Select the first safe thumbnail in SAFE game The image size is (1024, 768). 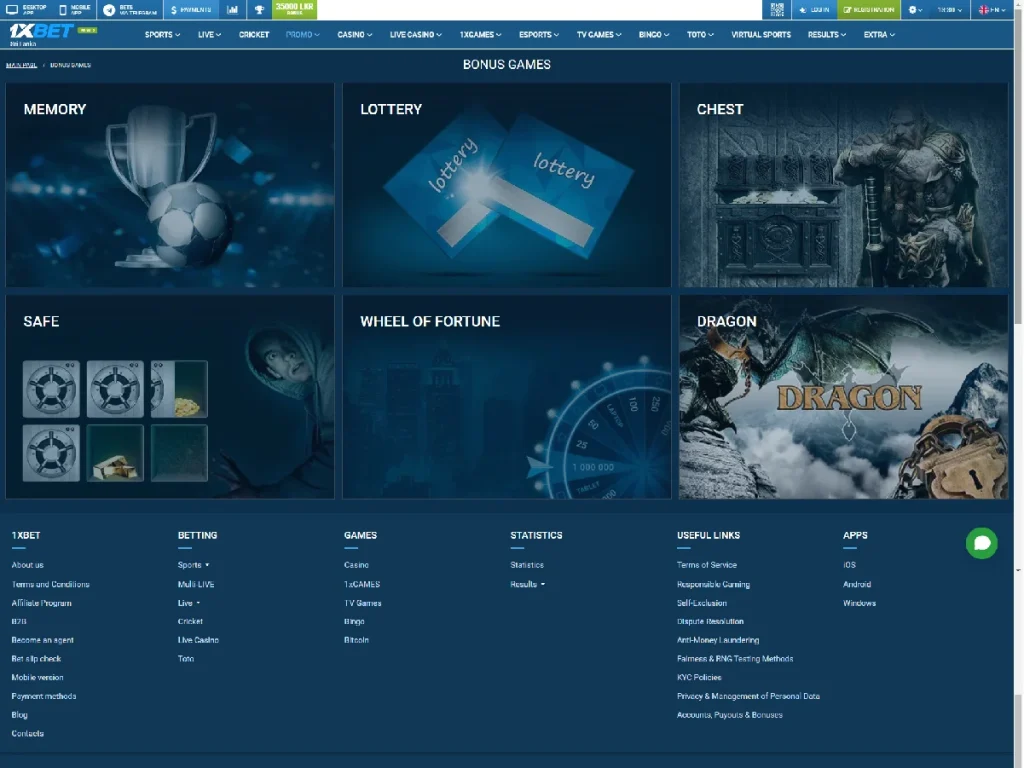pos(51,389)
